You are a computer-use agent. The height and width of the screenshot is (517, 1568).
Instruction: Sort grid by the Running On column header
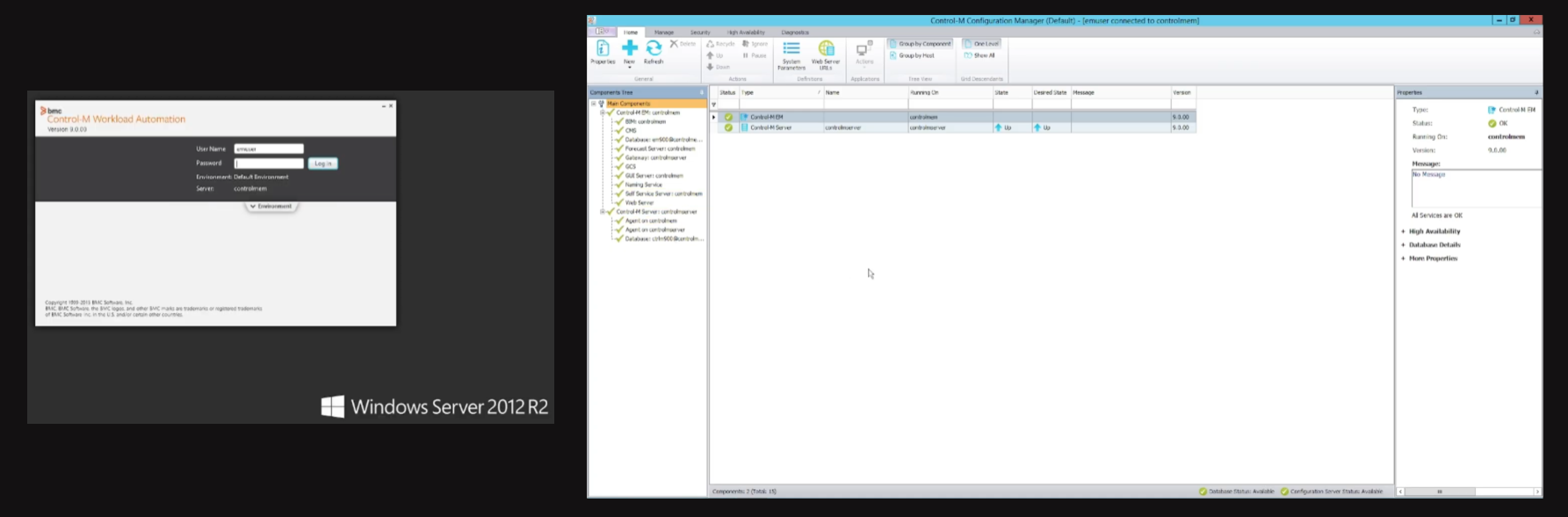tap(950, 92)
